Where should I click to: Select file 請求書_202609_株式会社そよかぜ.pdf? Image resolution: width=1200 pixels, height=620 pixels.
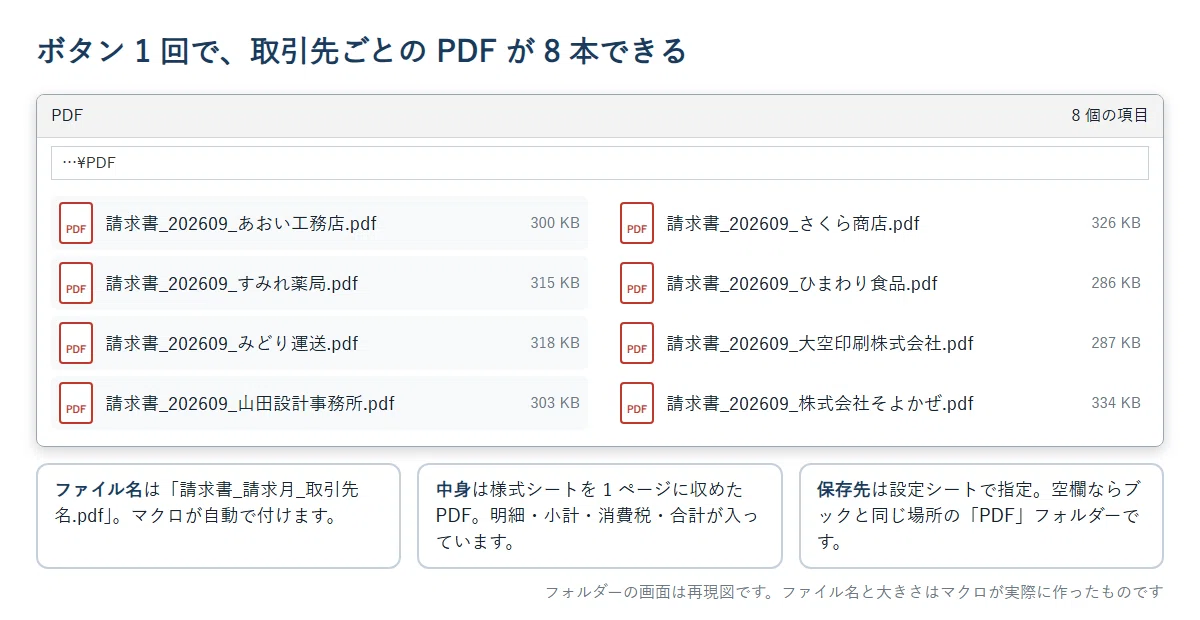tap(880, 403)
